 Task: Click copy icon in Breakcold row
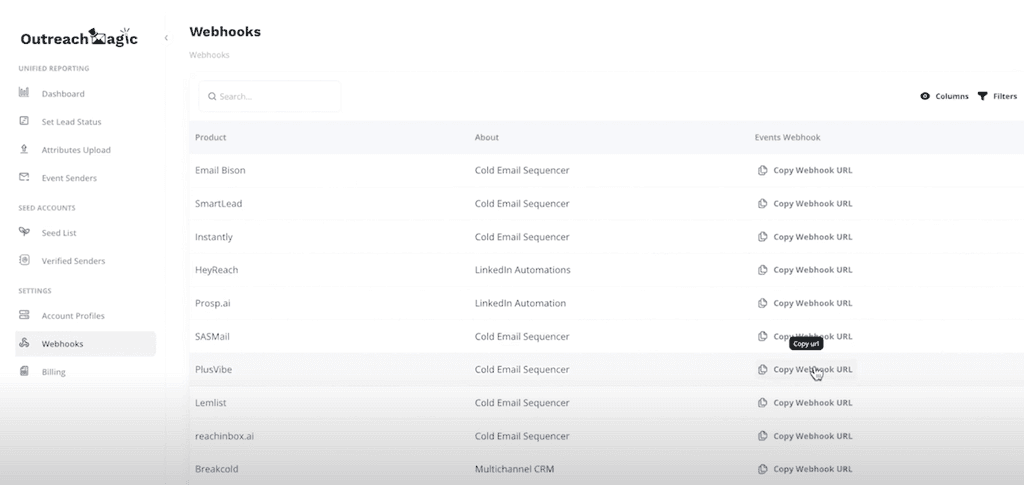[x=762, y=469]
